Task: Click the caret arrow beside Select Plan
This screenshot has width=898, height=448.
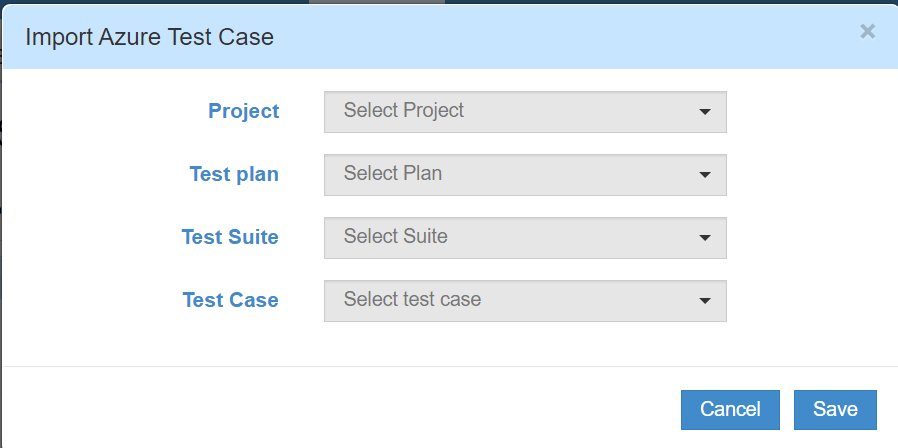Action: (x=705, y=175)
